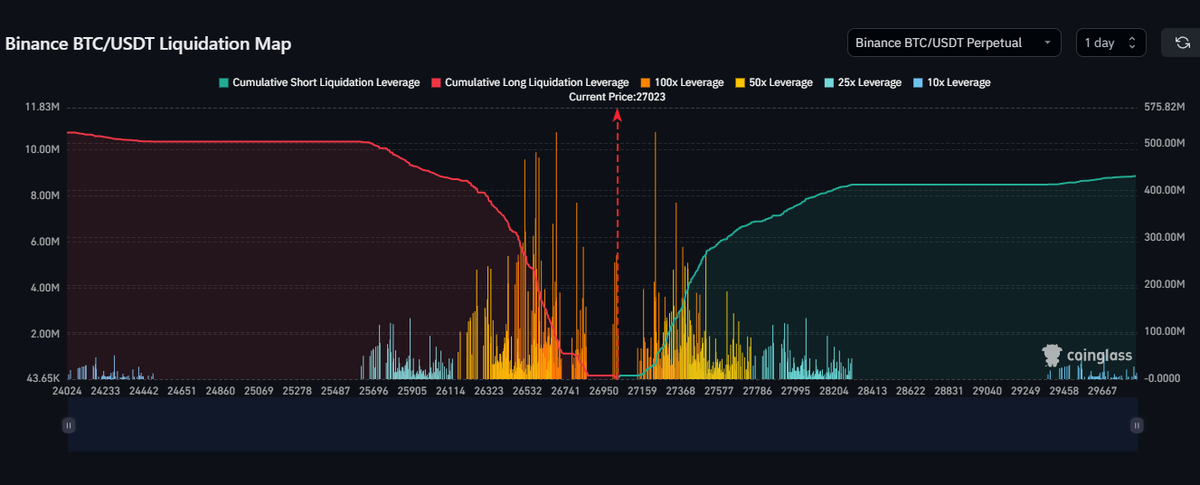The width and height of the screenshot is (1200, 485).
Task: Toggle the 100x Leverage legend item
Action: coord(680,82)
